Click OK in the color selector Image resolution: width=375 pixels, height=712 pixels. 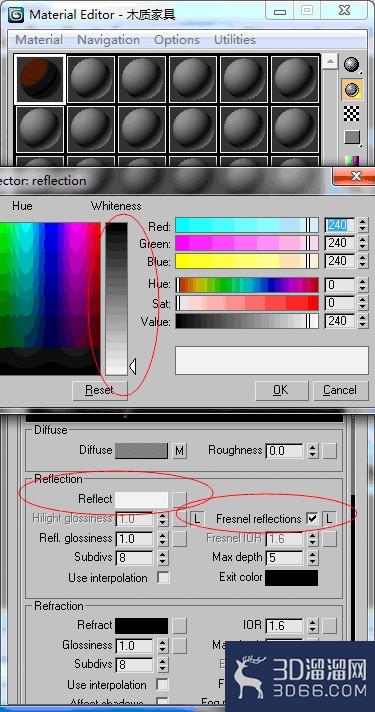point(281,390)
